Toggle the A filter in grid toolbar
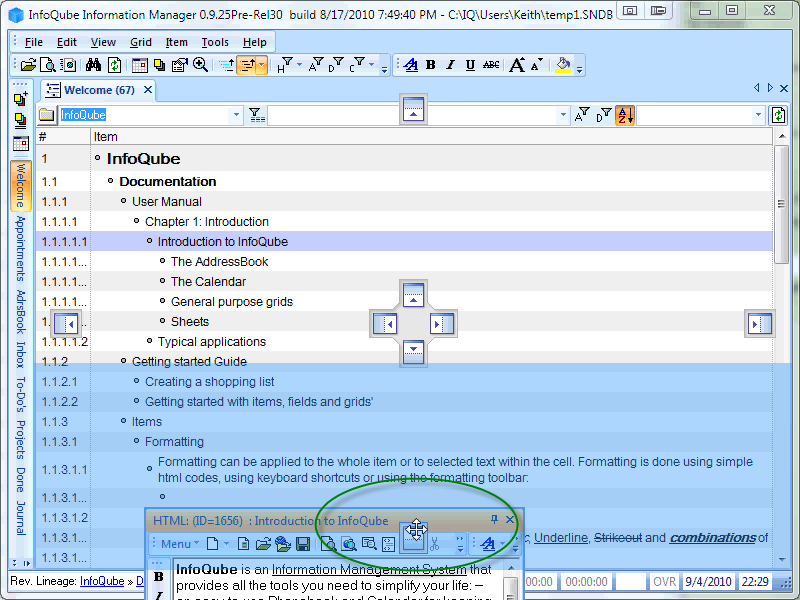The width and height of the screenshot is (800, 600). click(x=582, y=115)
